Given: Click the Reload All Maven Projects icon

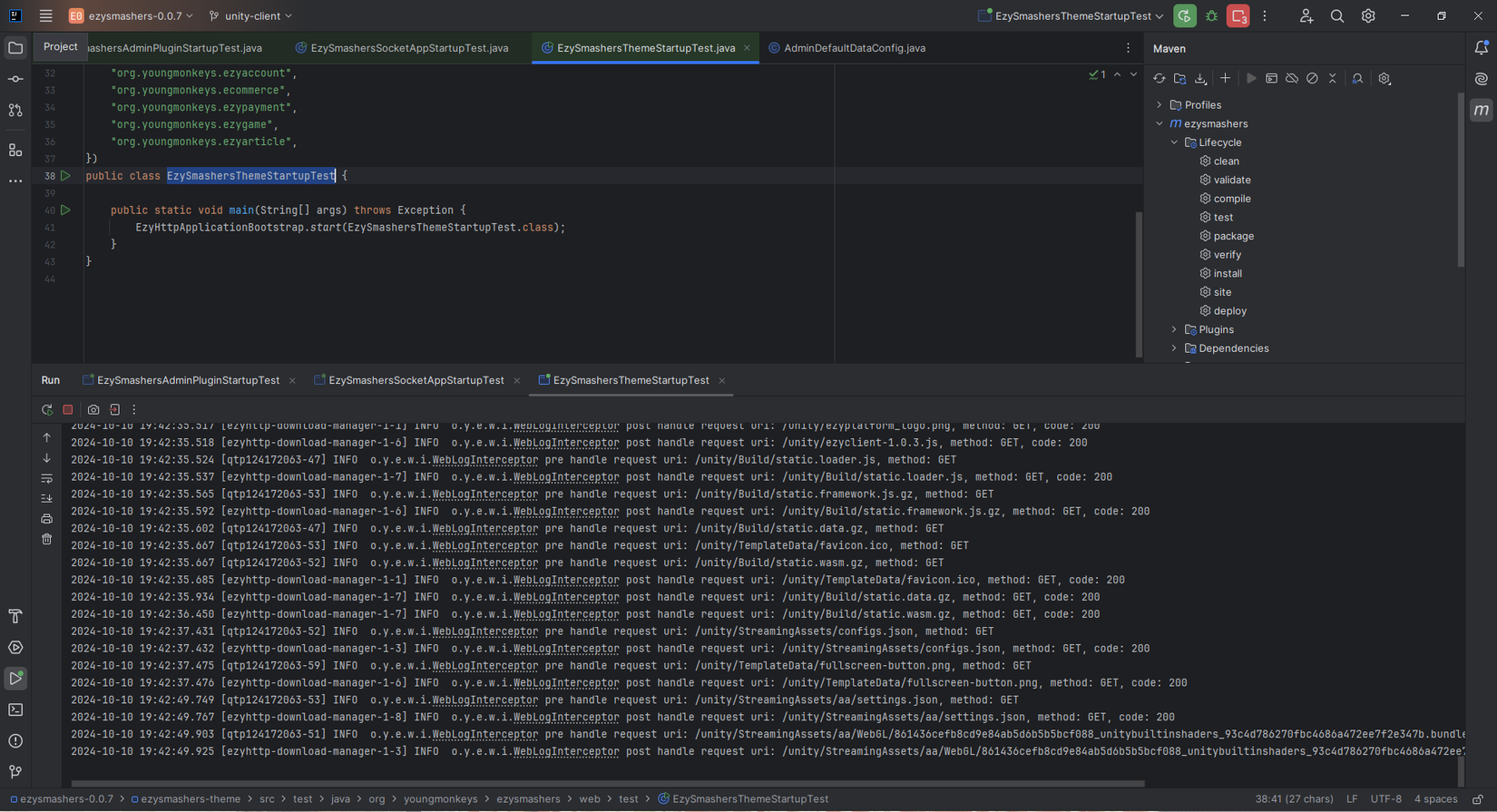Looking at the screenshot, I should coord(1159,79).
